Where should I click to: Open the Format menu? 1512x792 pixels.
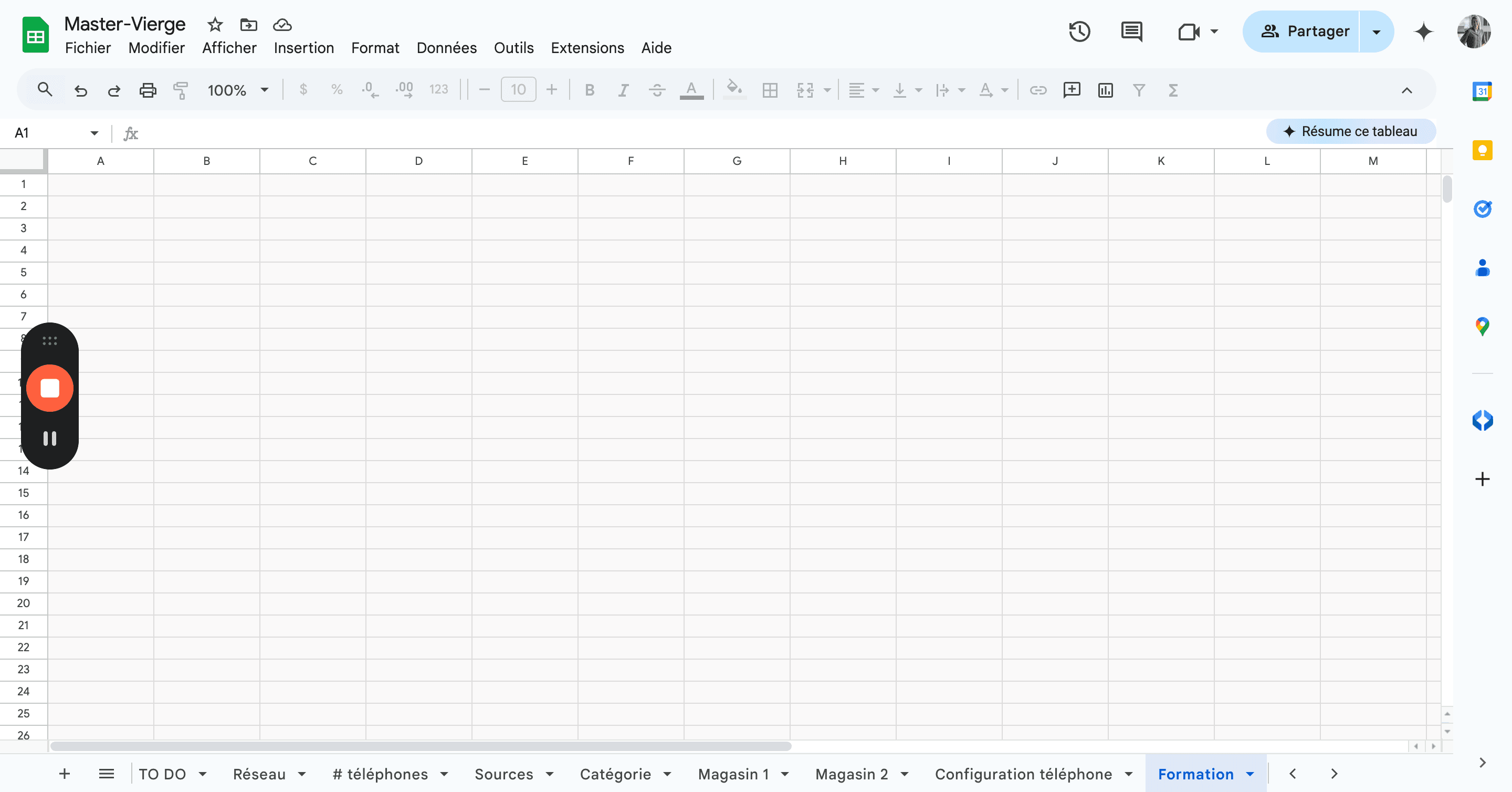coord(375,48)
